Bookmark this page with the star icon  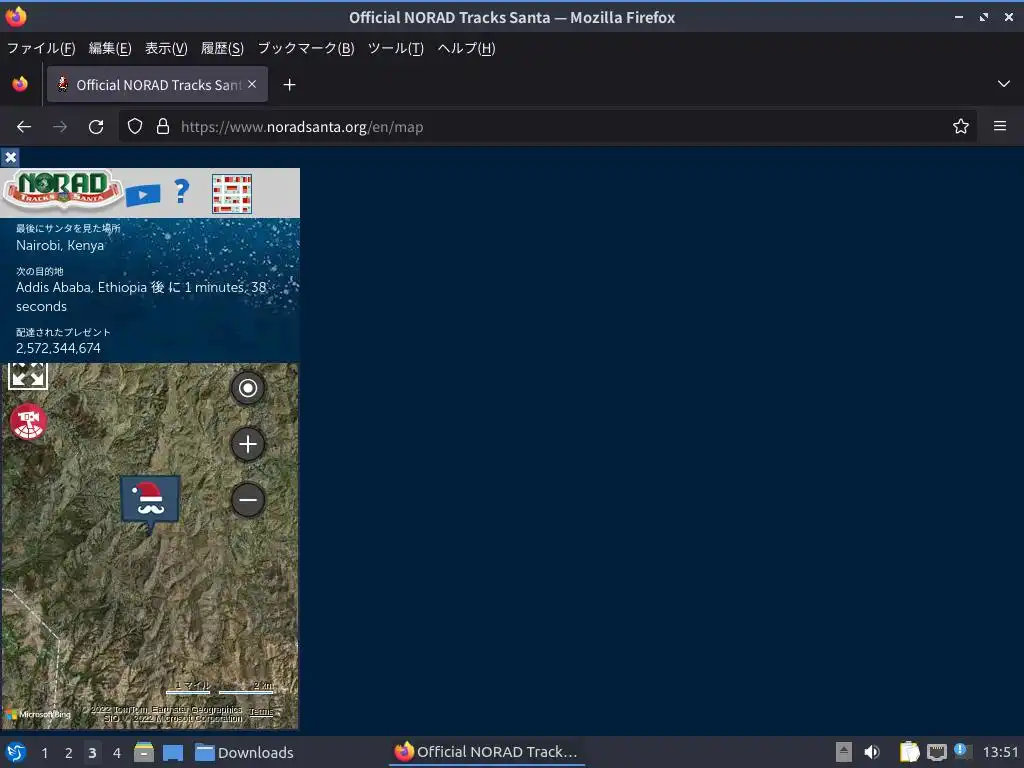(x=960, y=127)
